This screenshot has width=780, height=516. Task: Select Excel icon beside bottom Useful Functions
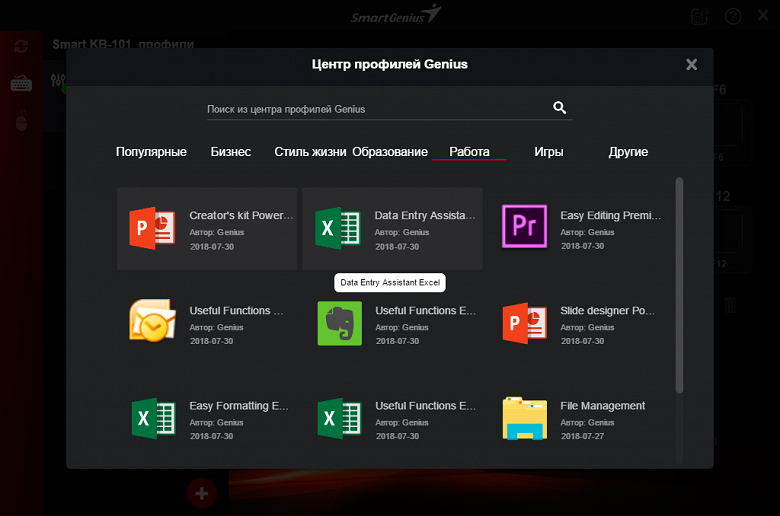coord(339,418)
